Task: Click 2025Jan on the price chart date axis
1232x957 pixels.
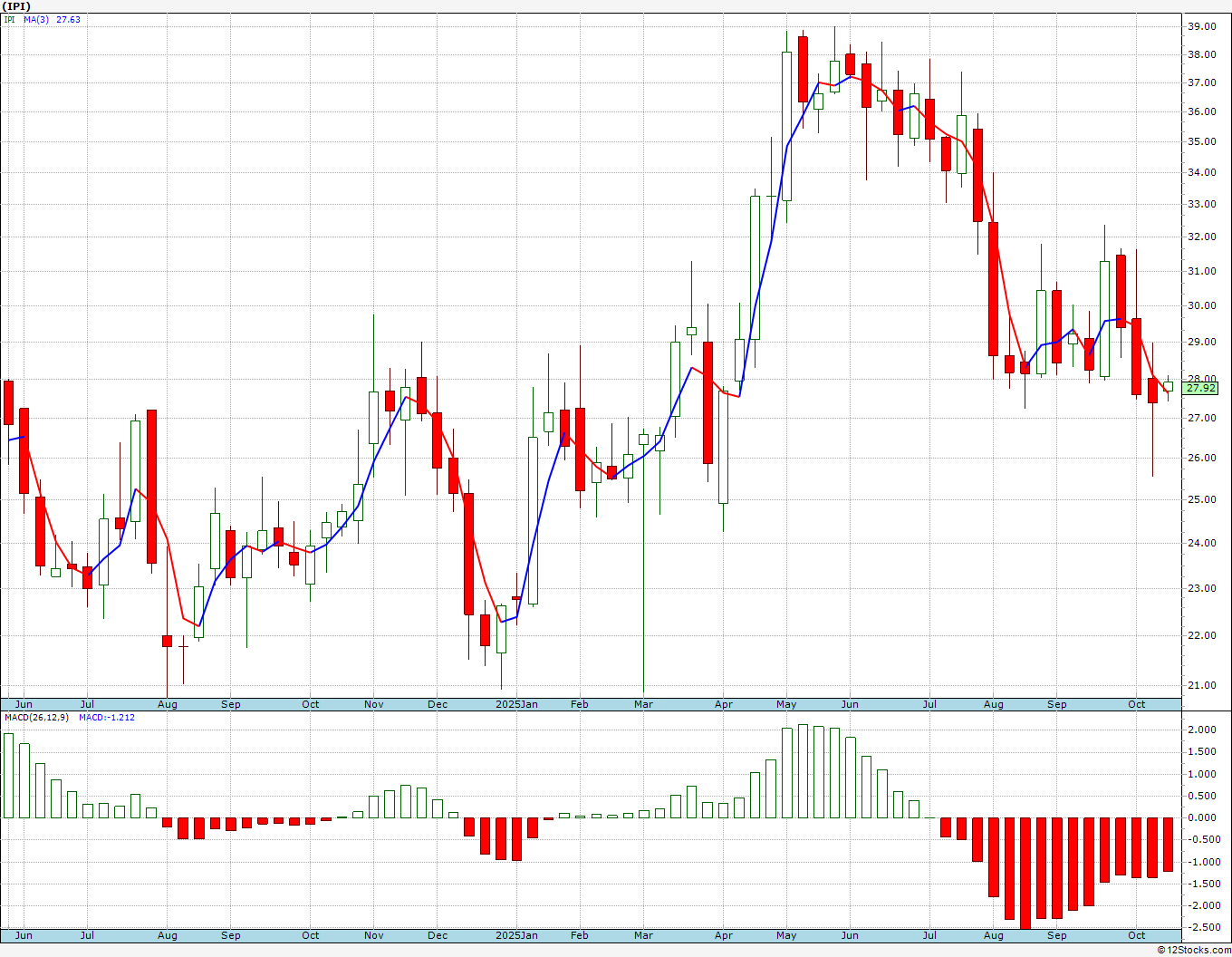Action: (516, 704)
